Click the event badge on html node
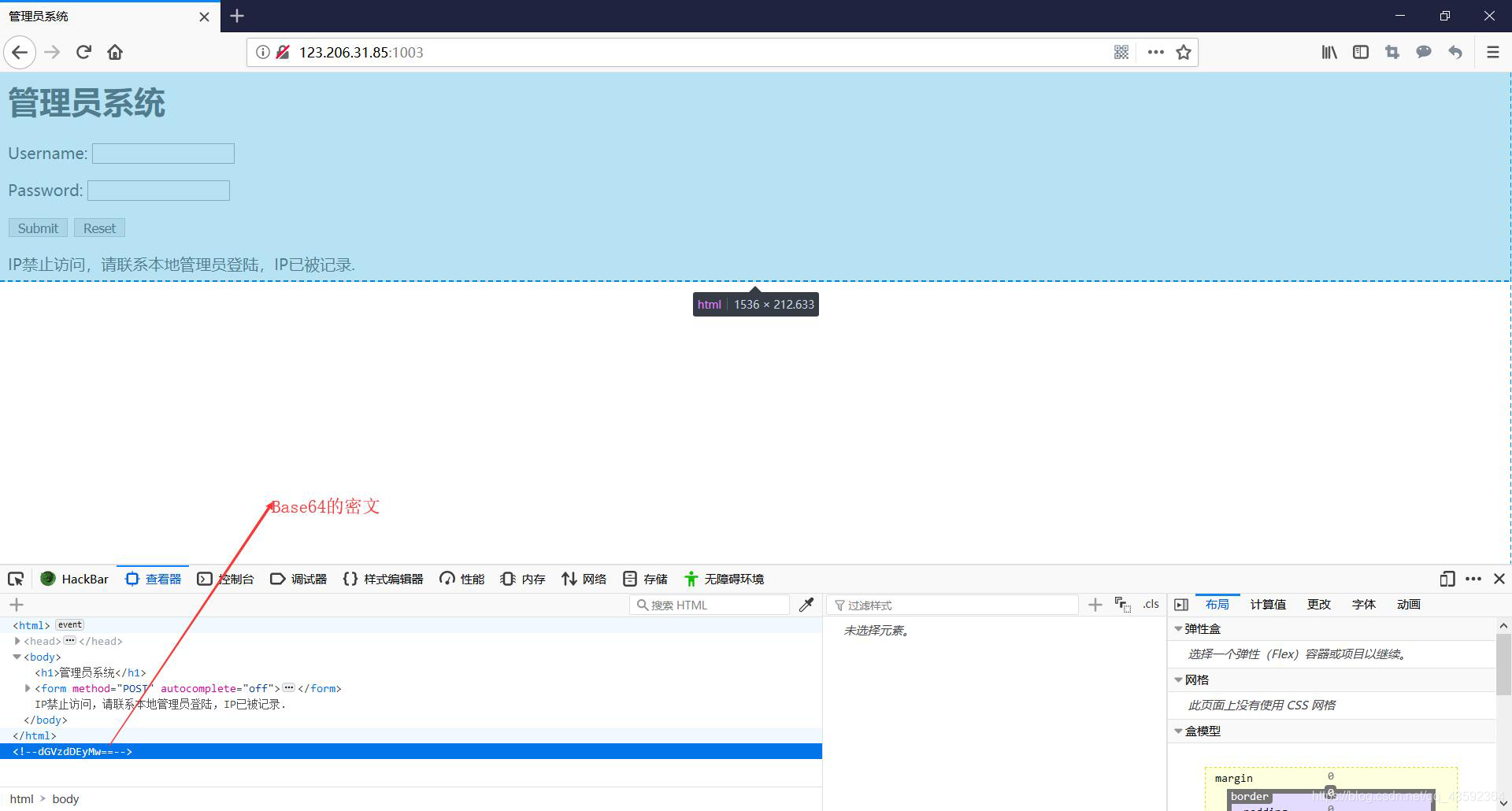This screenshot has width=1512, height=811. [x=69, y=624]
